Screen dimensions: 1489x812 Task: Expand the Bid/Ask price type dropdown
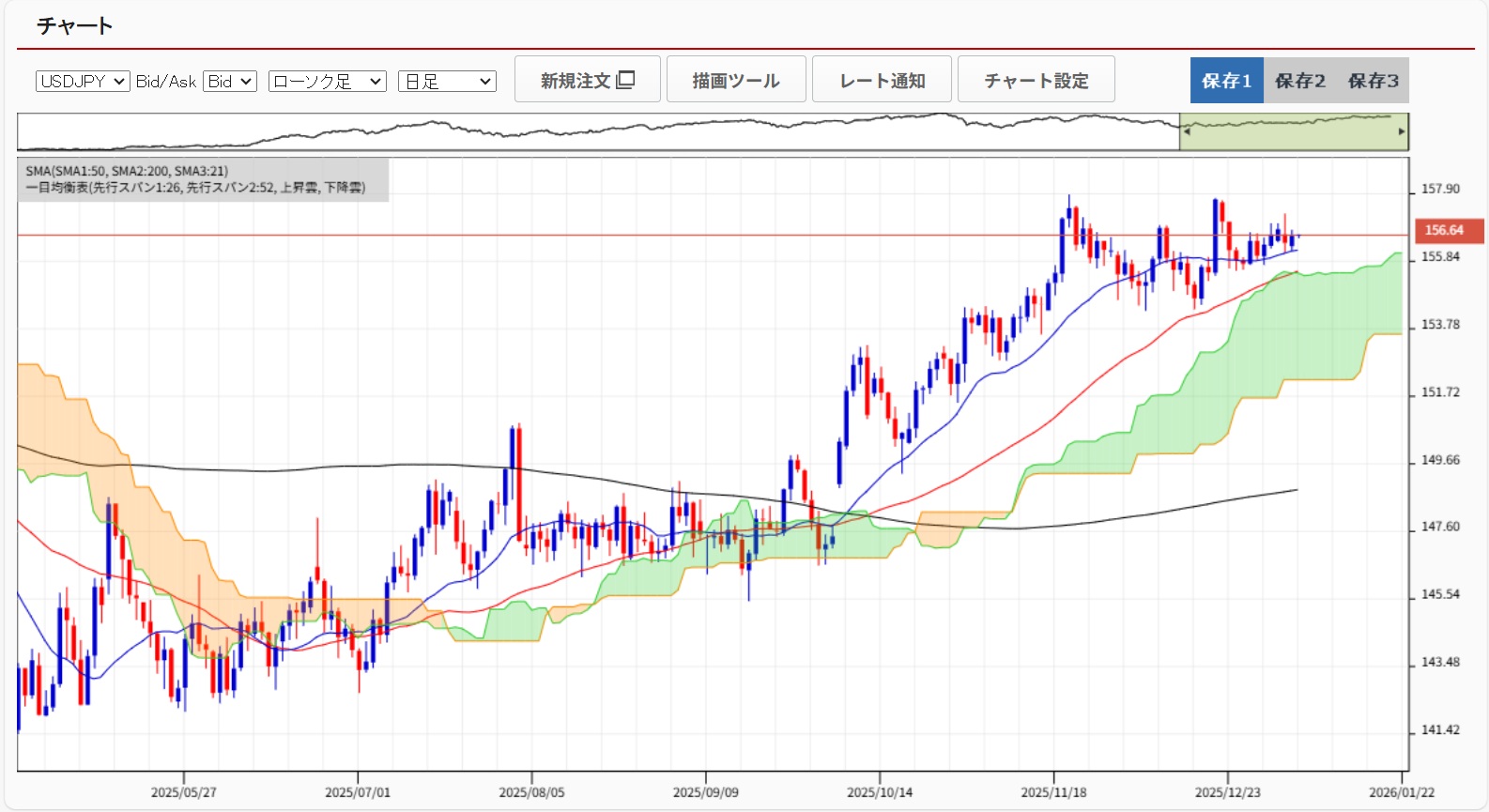230,82
